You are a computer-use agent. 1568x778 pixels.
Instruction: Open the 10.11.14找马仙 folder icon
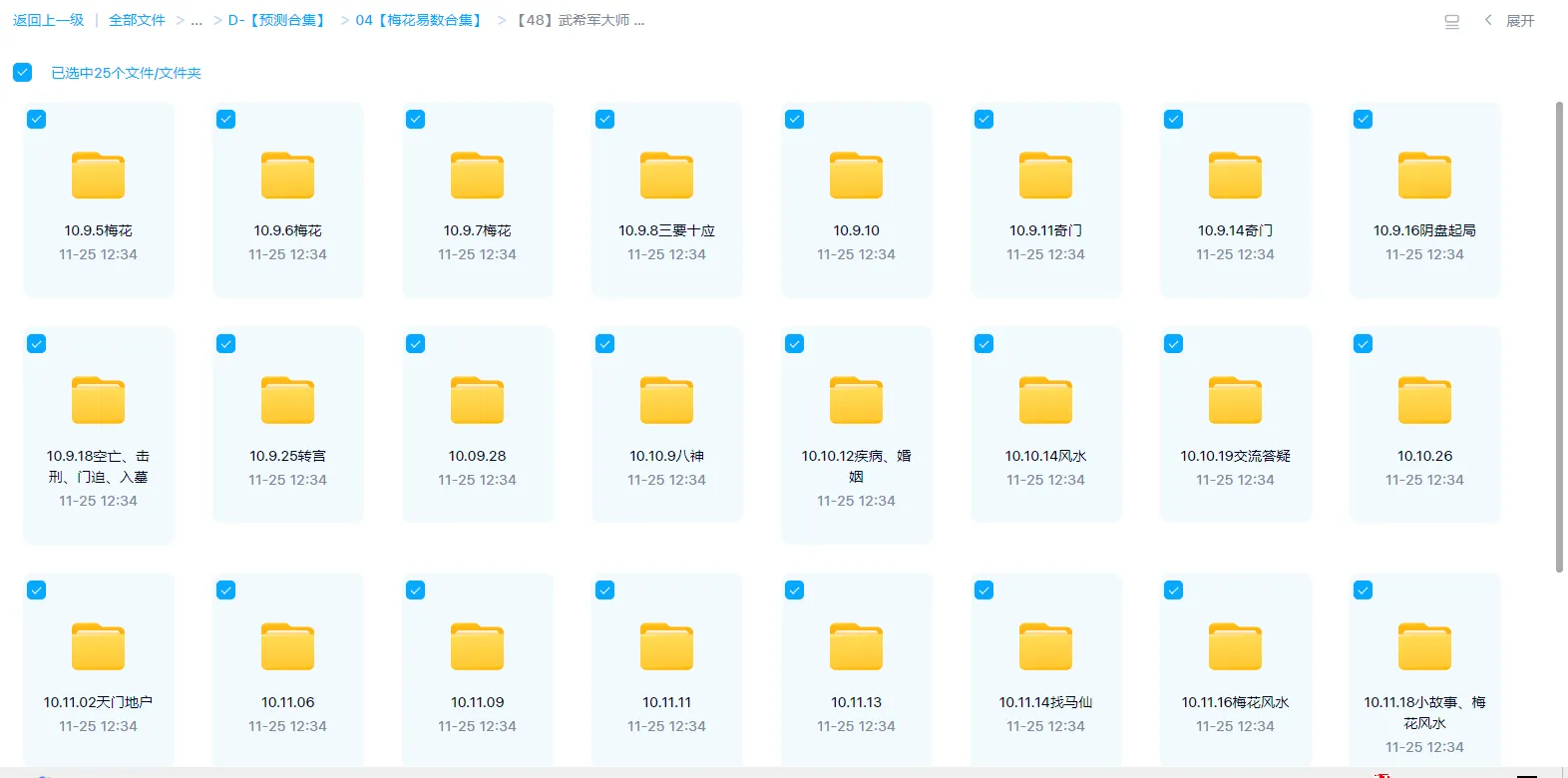[1045, 647]
